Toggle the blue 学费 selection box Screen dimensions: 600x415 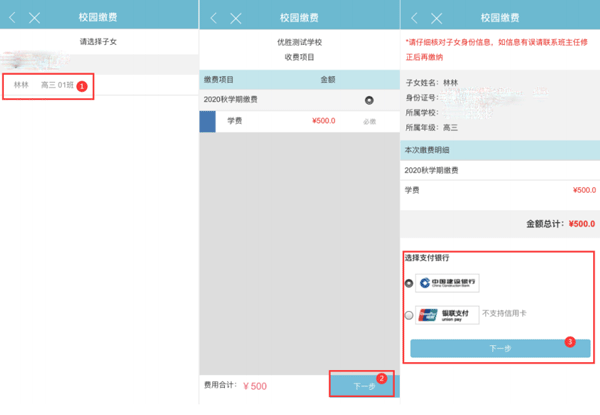coord(208,121)
